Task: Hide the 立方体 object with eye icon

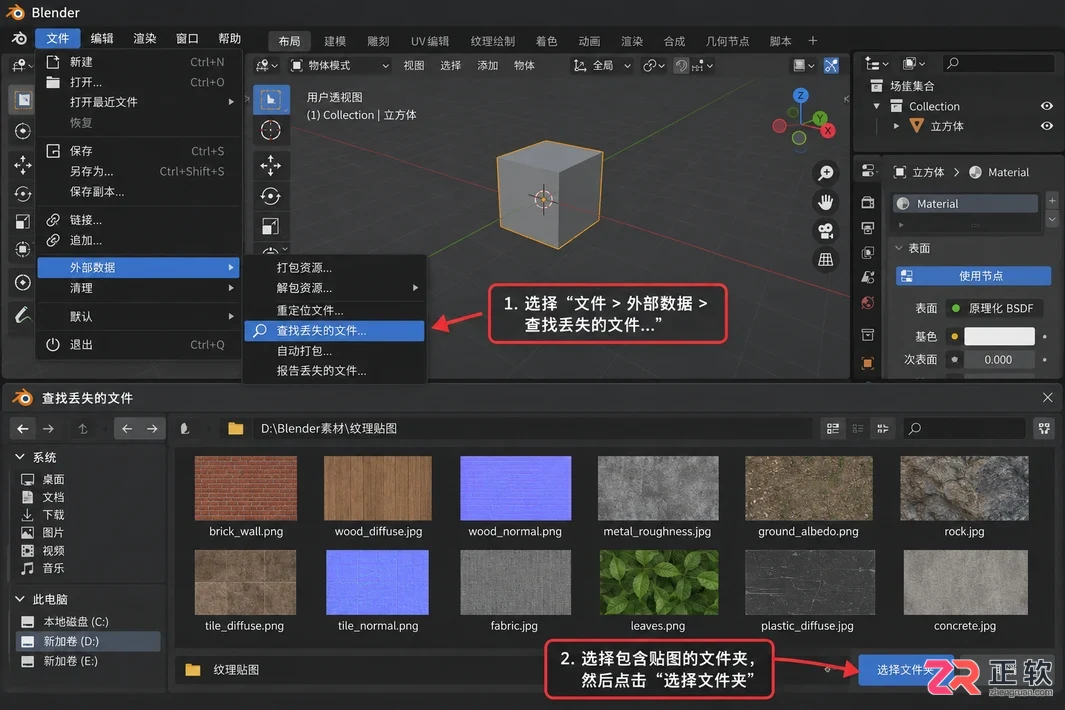Action: pos(1046,126)
